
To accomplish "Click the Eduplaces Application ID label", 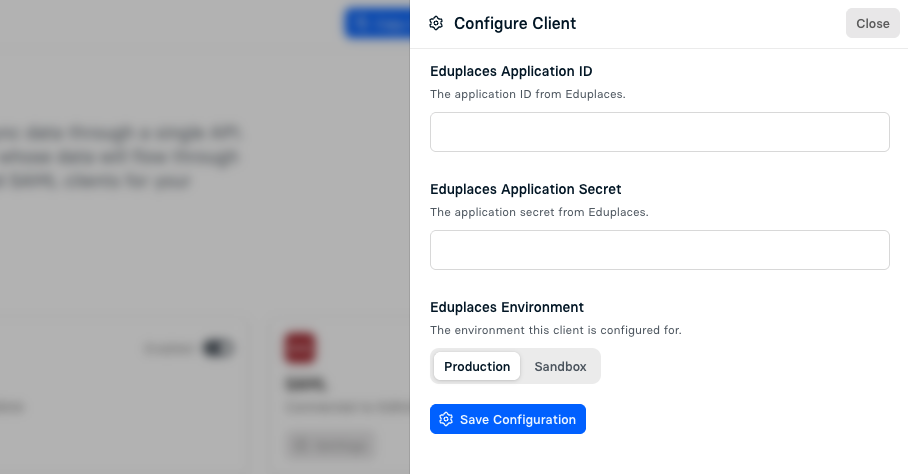I will [511, 71].
